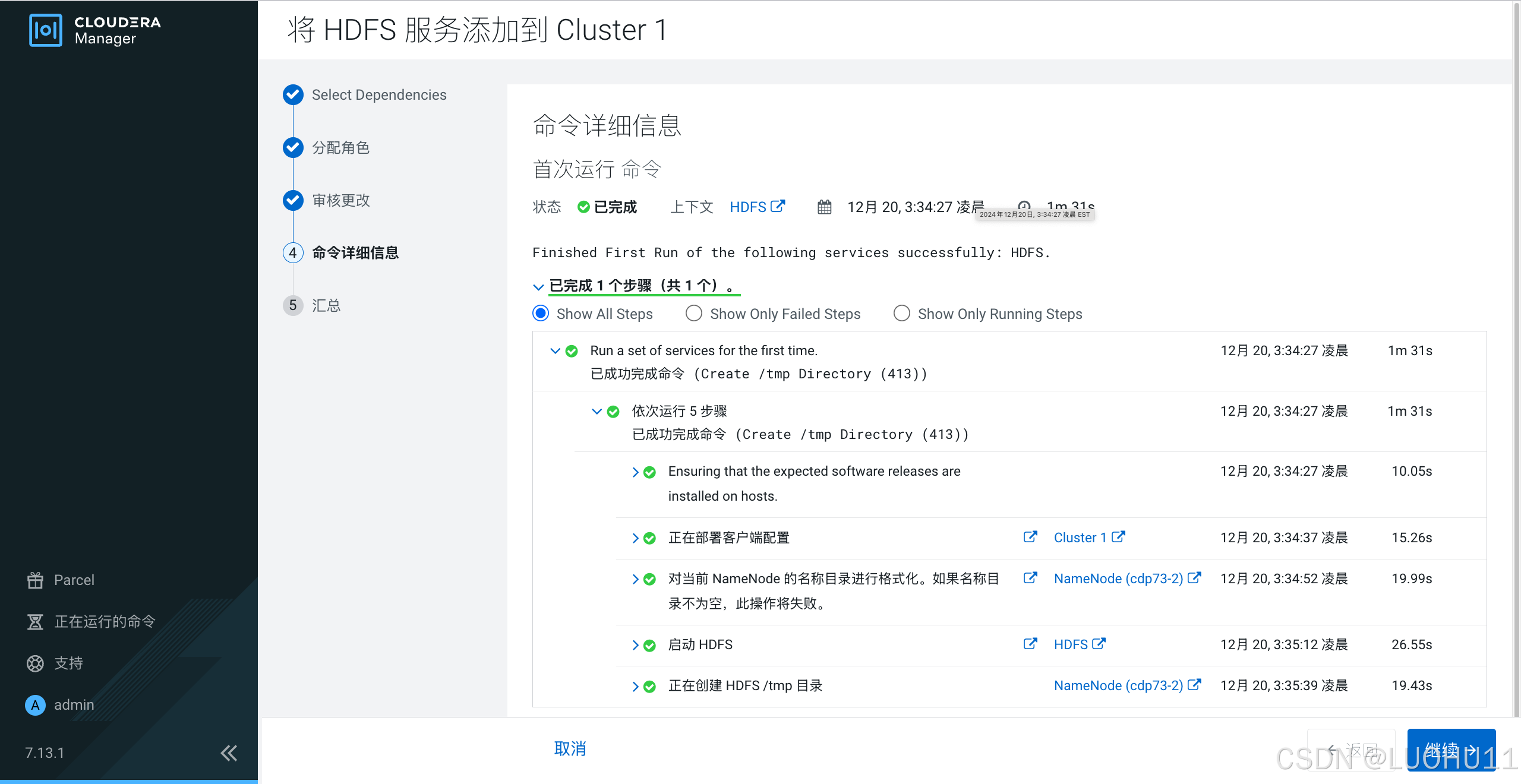Collapse the 已完成 1 个步骤 summary section
The image size is (1521, 784).
(538, 287)
